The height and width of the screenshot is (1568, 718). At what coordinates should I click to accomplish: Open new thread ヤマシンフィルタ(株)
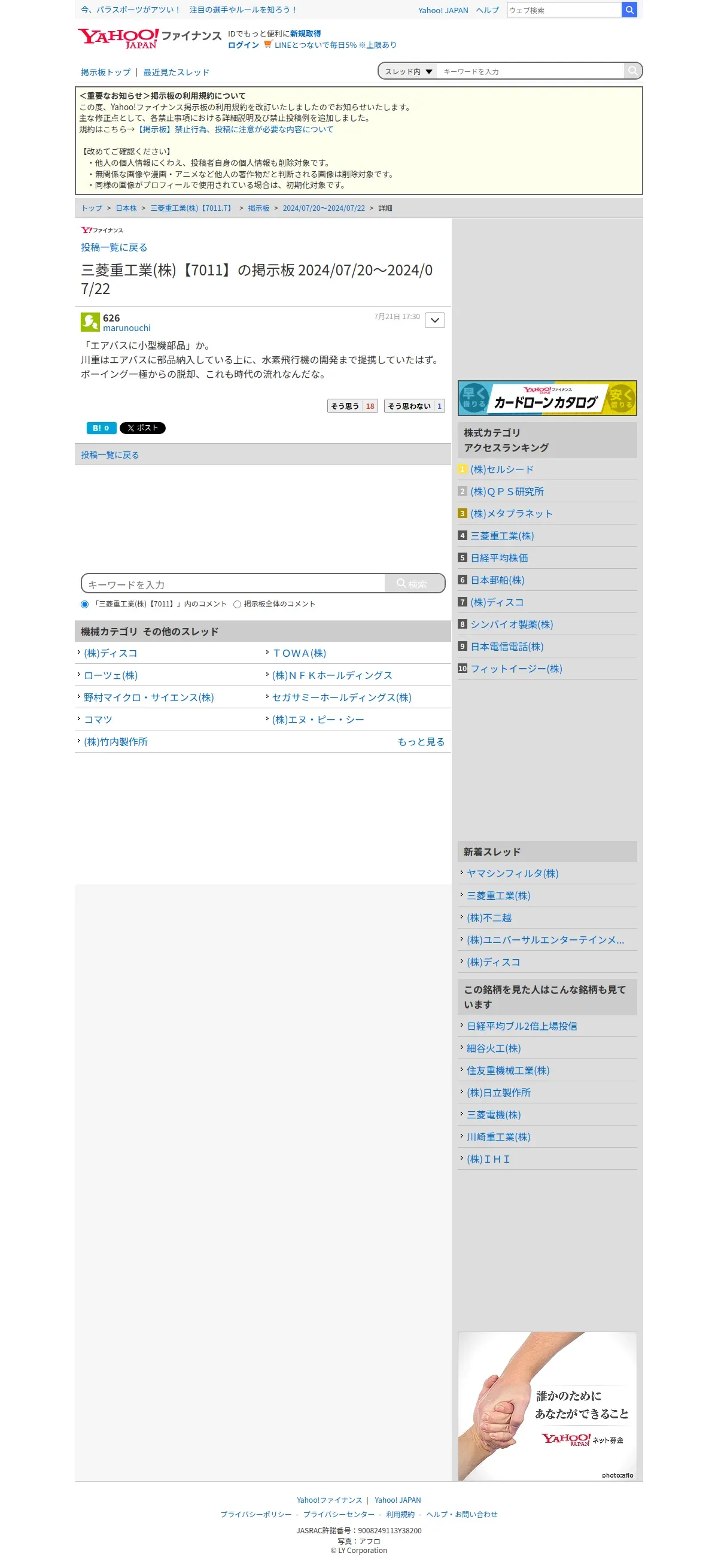click(x=512, y=874)
